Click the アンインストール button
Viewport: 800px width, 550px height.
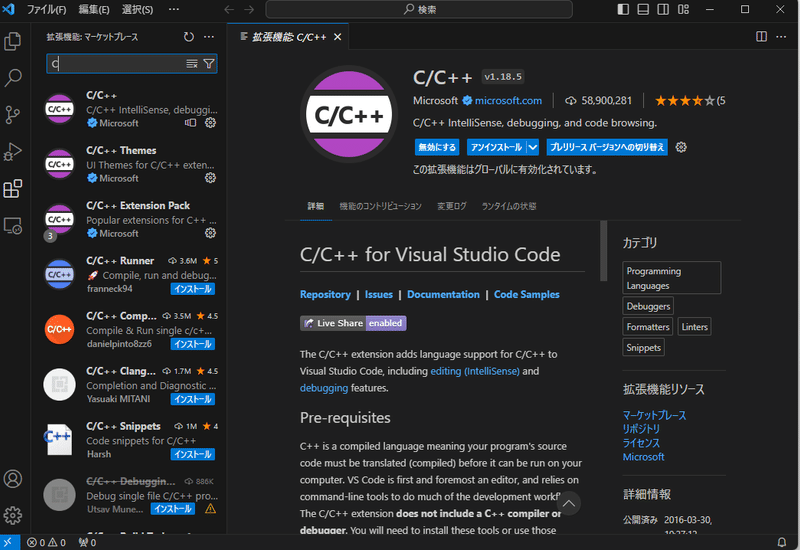pyautogui.click(x=496, y=147)
